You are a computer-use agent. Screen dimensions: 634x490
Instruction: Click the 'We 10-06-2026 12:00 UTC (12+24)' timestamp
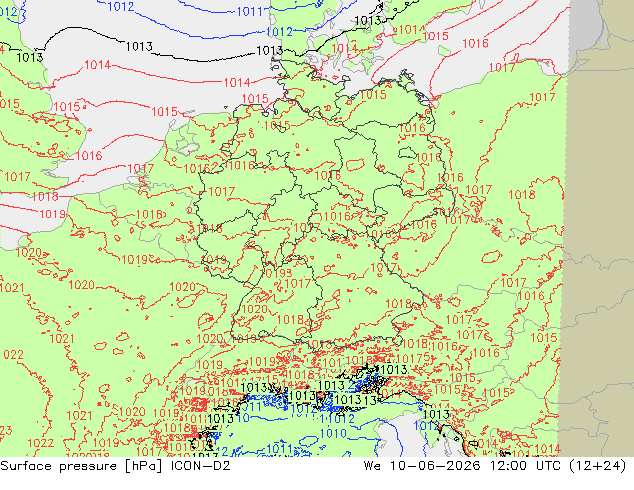[x=495, y=466]
